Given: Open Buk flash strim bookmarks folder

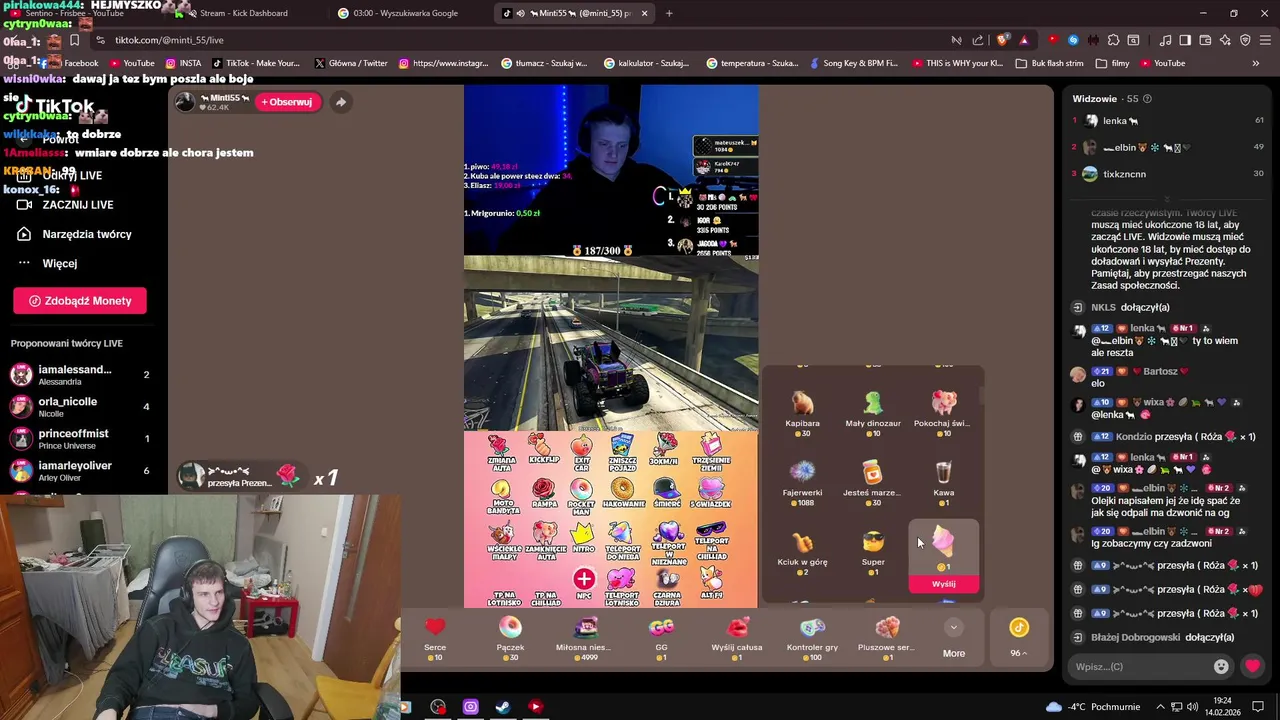Looking at the screenshot, I should (1049, 63).
